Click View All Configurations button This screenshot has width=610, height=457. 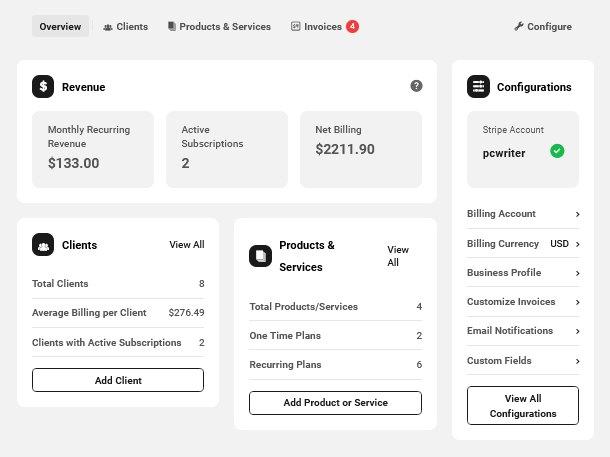pyautogui.click(x=523, y=406)
